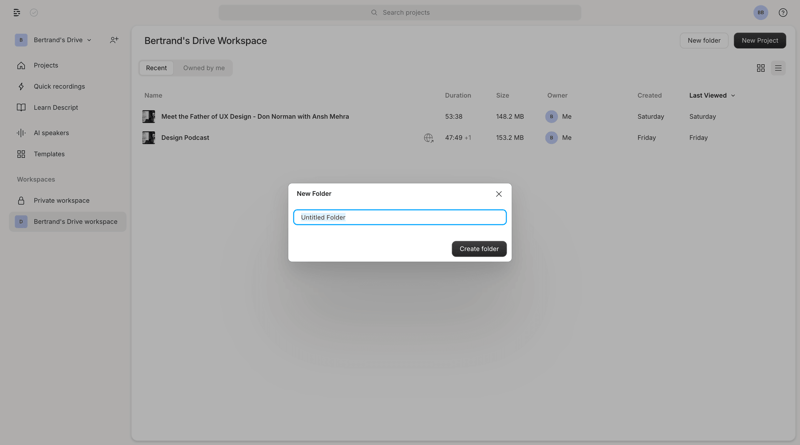Close the New Folder dialog
This screenshot has height=445, width=800.
[x=498, y=194]
